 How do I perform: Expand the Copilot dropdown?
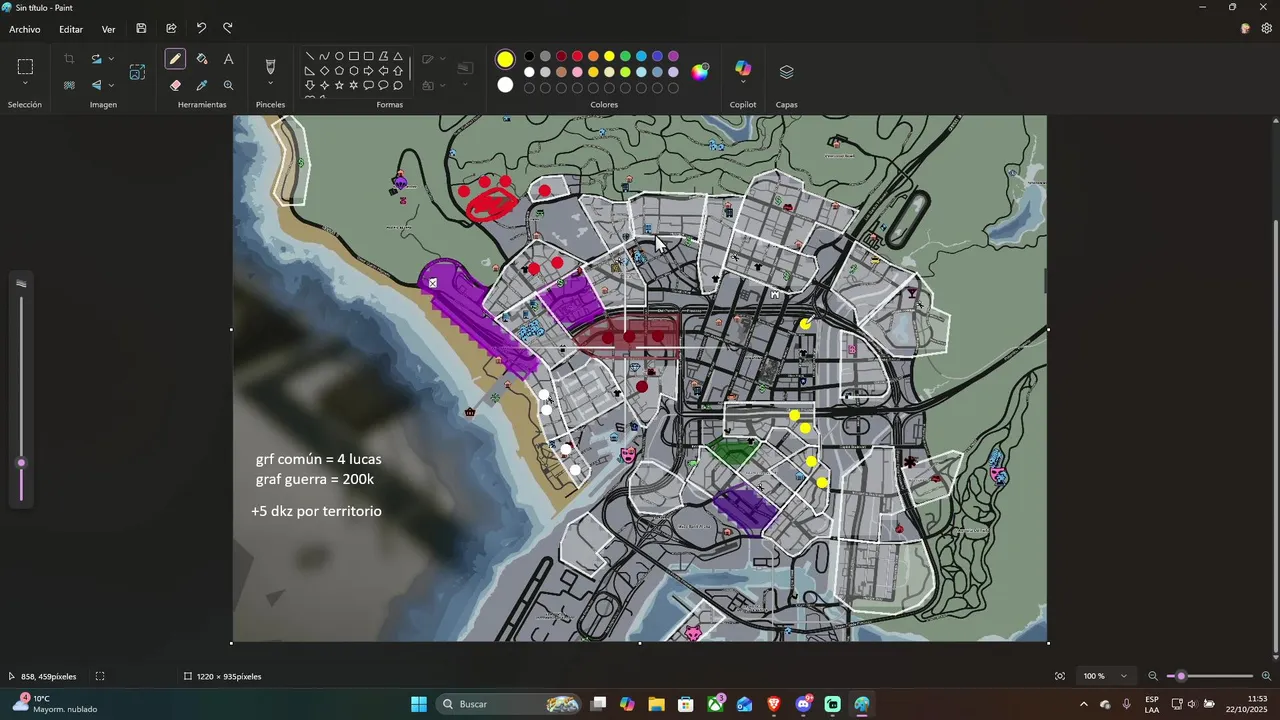tap(743, 82)
